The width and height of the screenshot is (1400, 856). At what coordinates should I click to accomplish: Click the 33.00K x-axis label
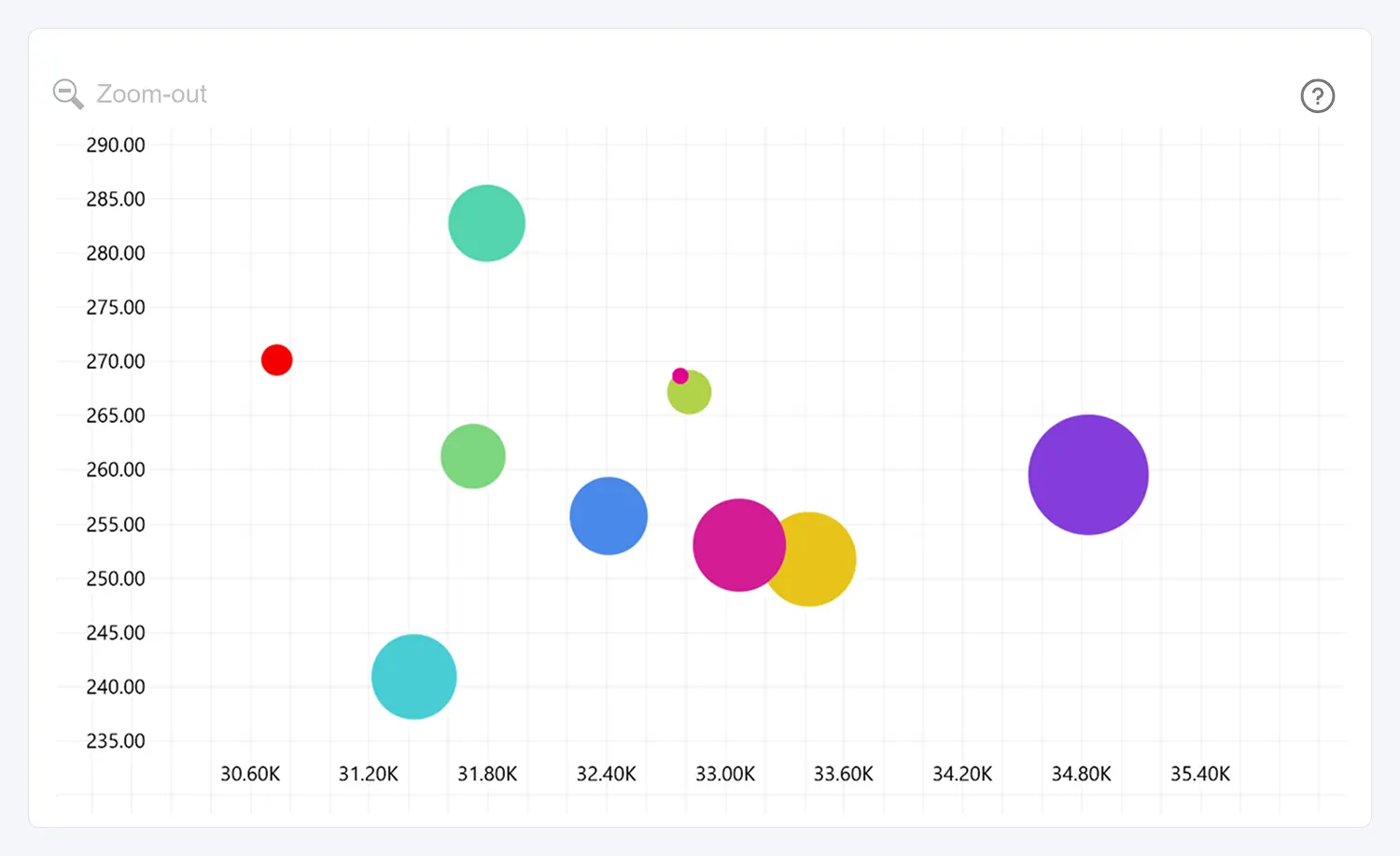click(725, 774)
